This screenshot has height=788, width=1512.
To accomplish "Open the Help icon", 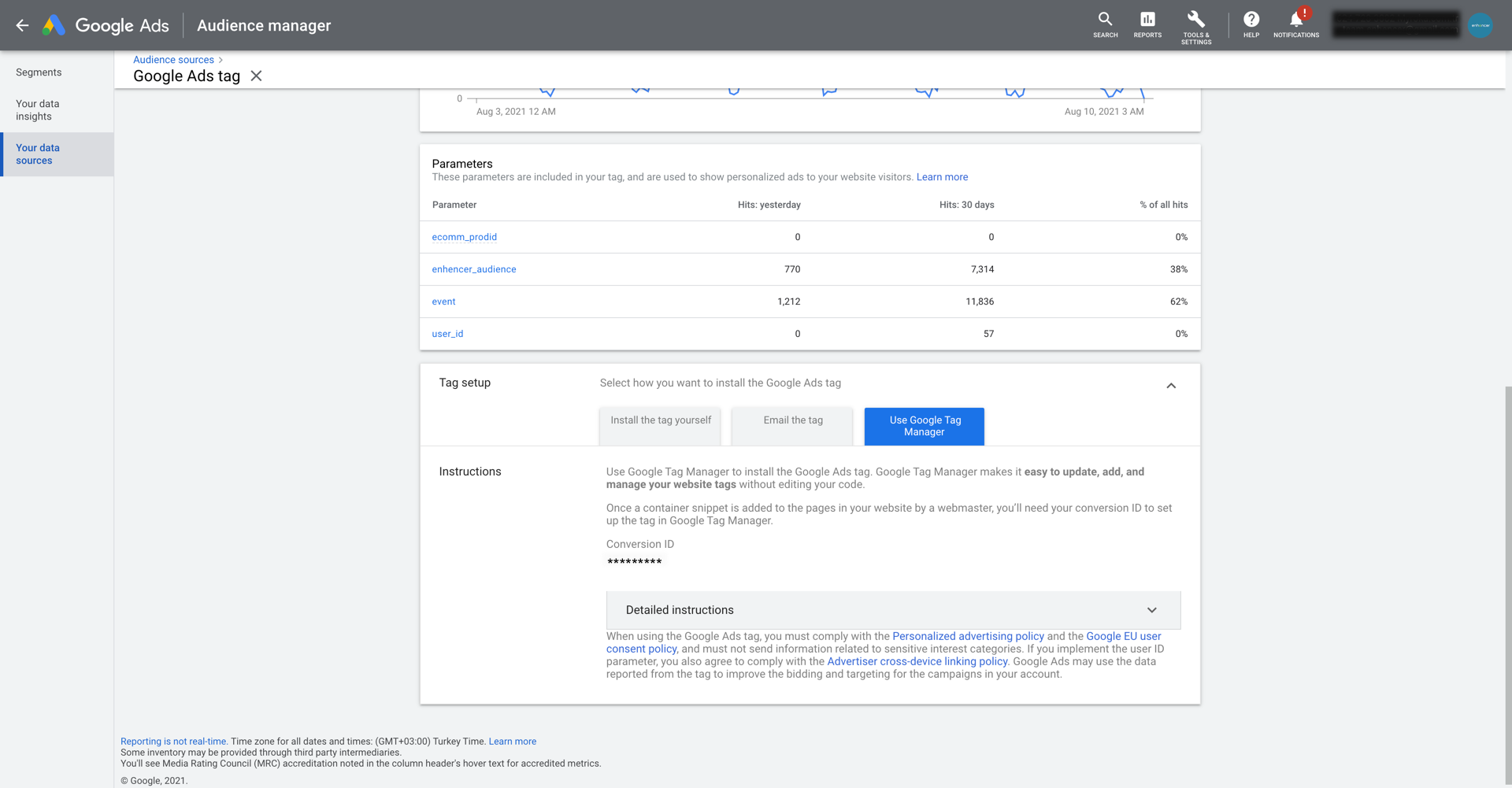I will 1251,24.
